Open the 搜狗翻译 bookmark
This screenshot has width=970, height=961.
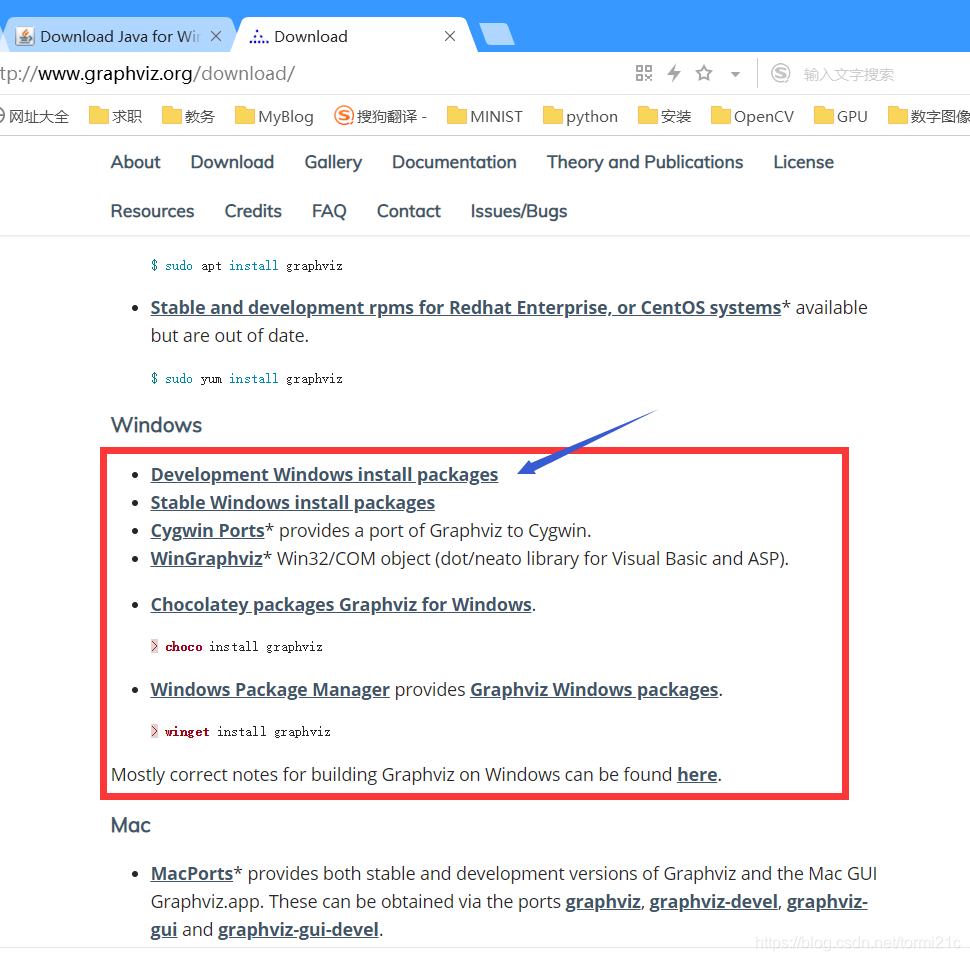point(380,116)
